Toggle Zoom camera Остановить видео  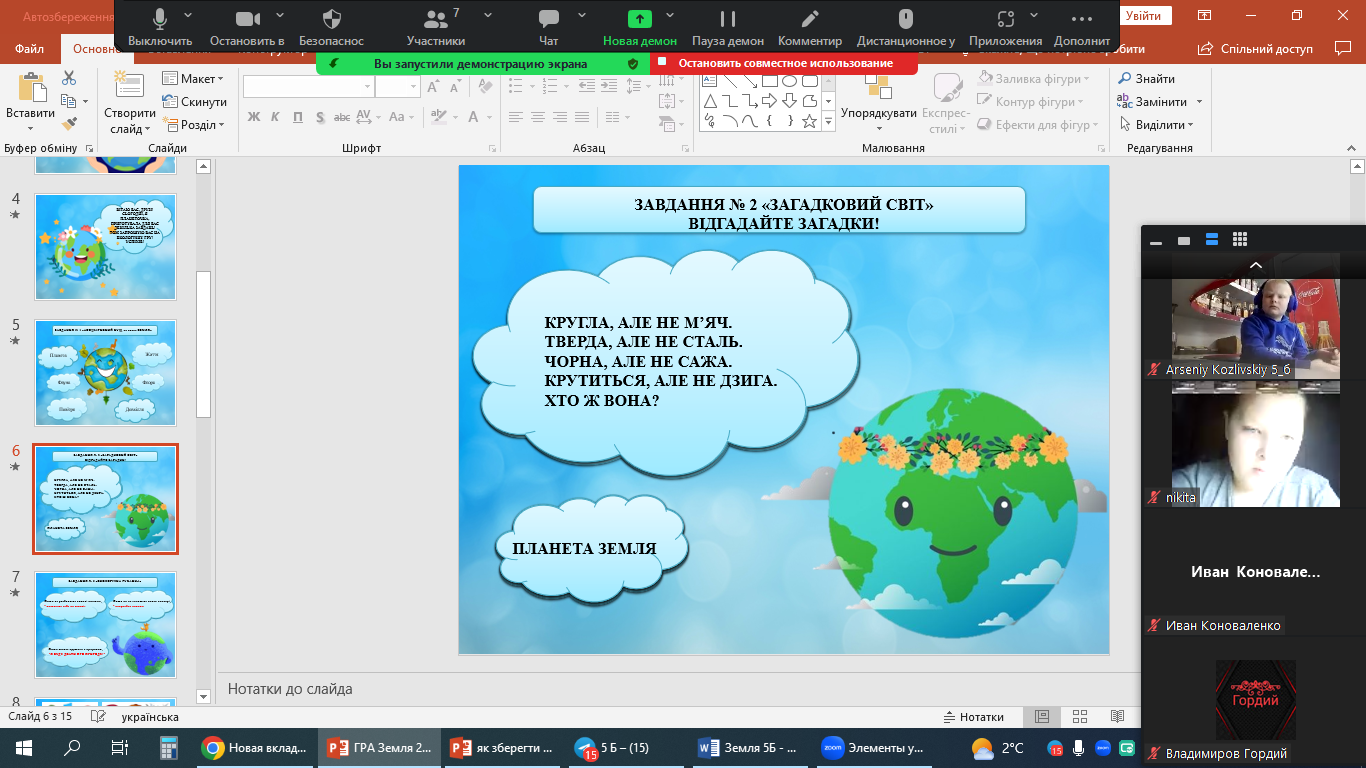click(247, 27)
